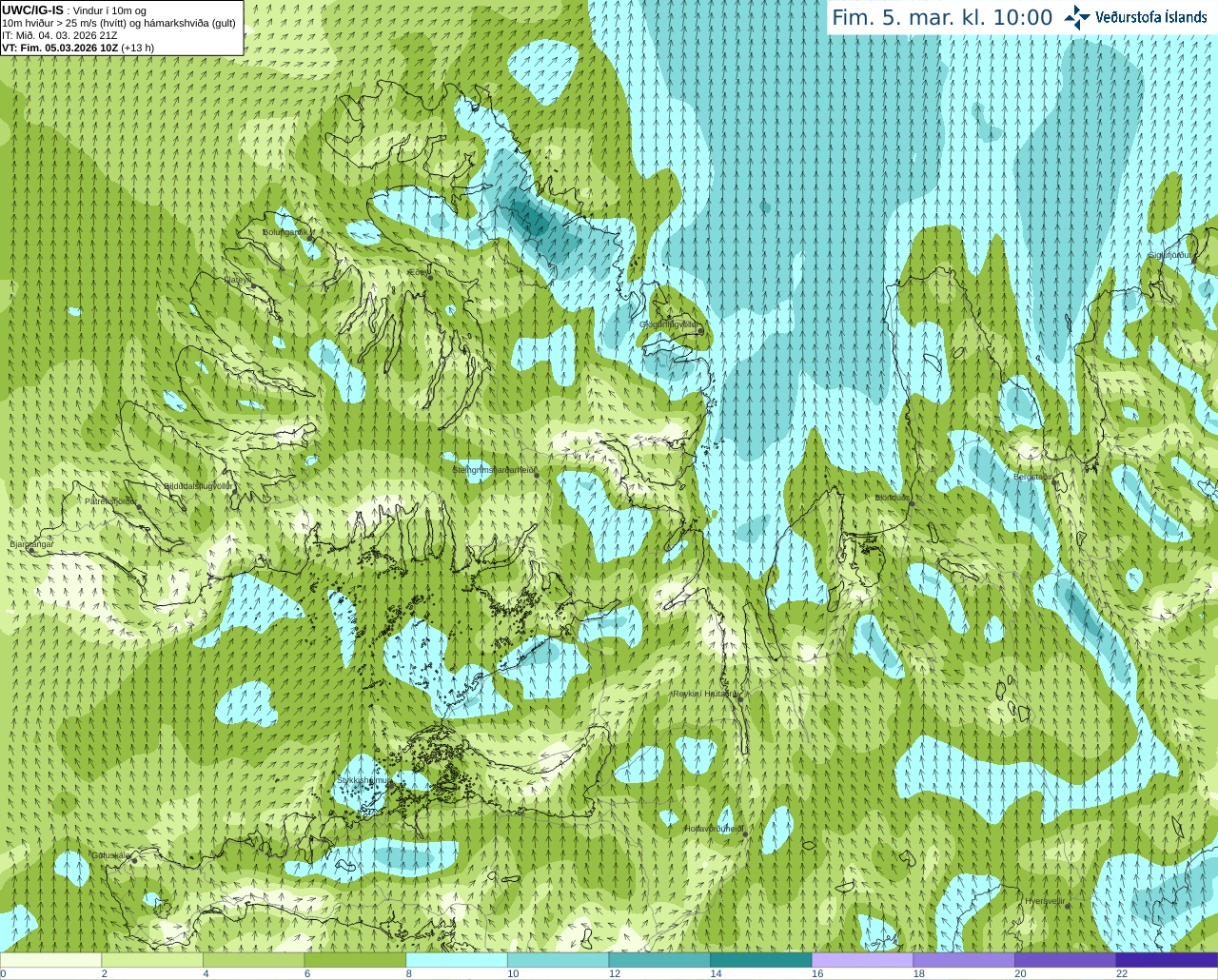Click the legend value '10'
This screenshot has height=980, width=1218.
(513, 973)
